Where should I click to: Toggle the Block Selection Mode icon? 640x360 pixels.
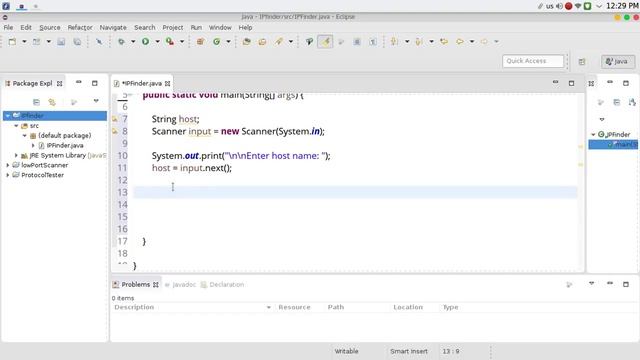(357, 42)
